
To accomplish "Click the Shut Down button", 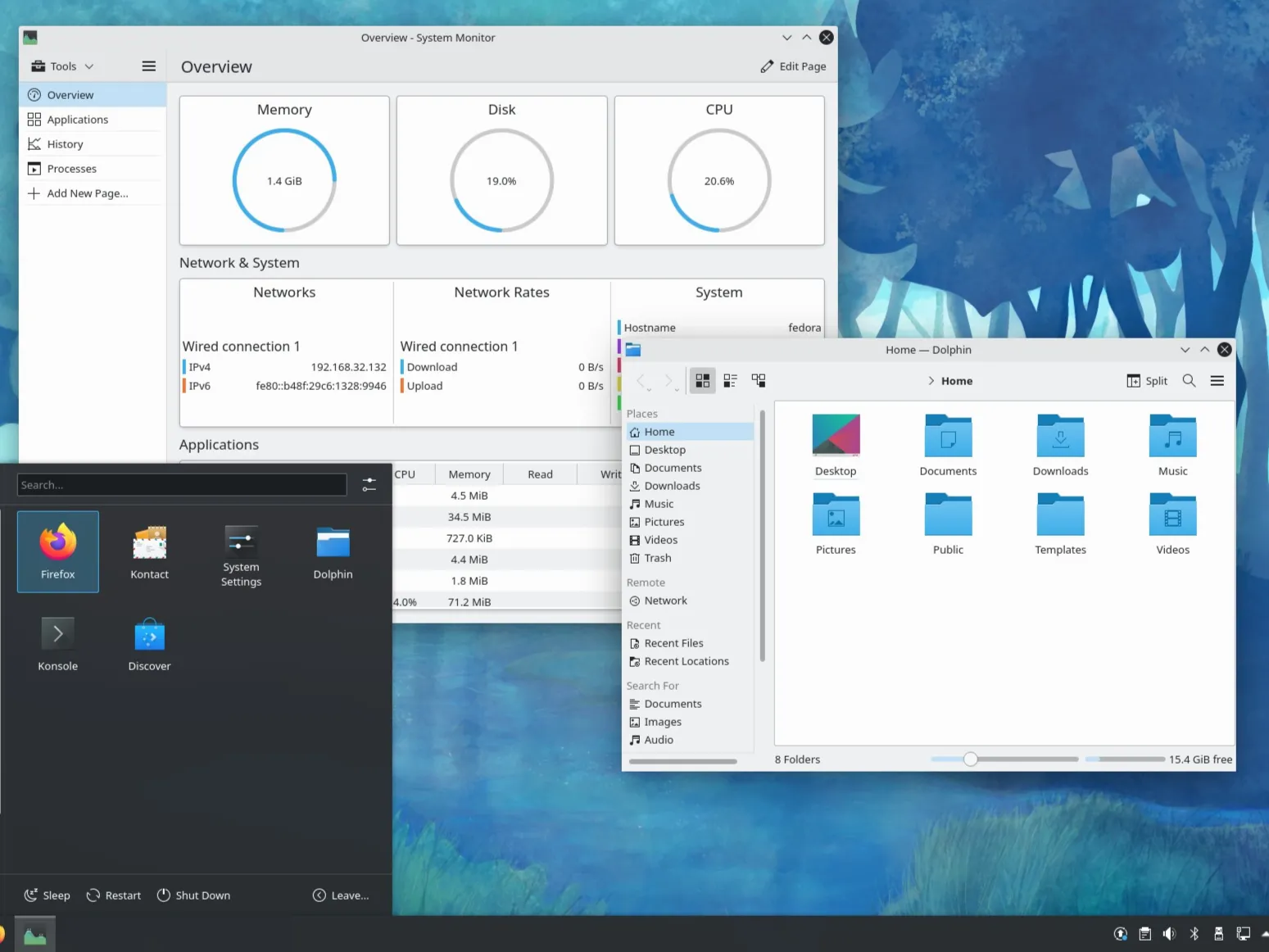I will click(194, 895).
